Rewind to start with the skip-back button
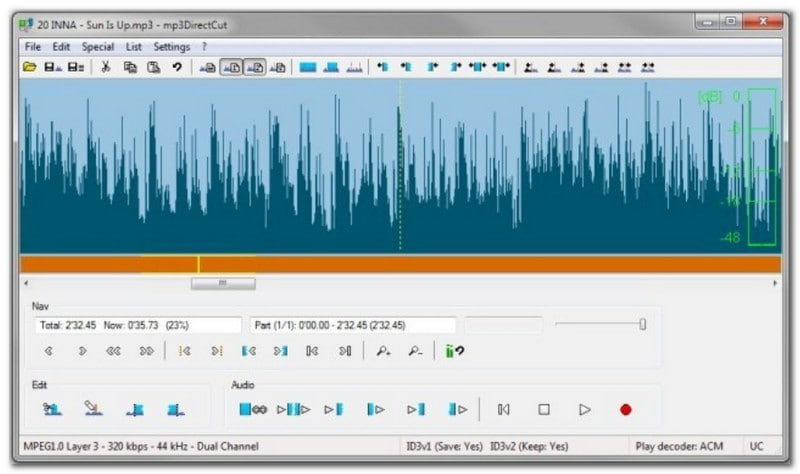Screen dimensions: 800x474 pyautogui.click(x=504, y=409)
